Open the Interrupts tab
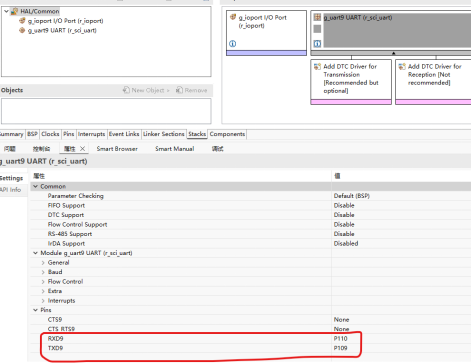Screen dimensions: 472x363 (91, 134)
